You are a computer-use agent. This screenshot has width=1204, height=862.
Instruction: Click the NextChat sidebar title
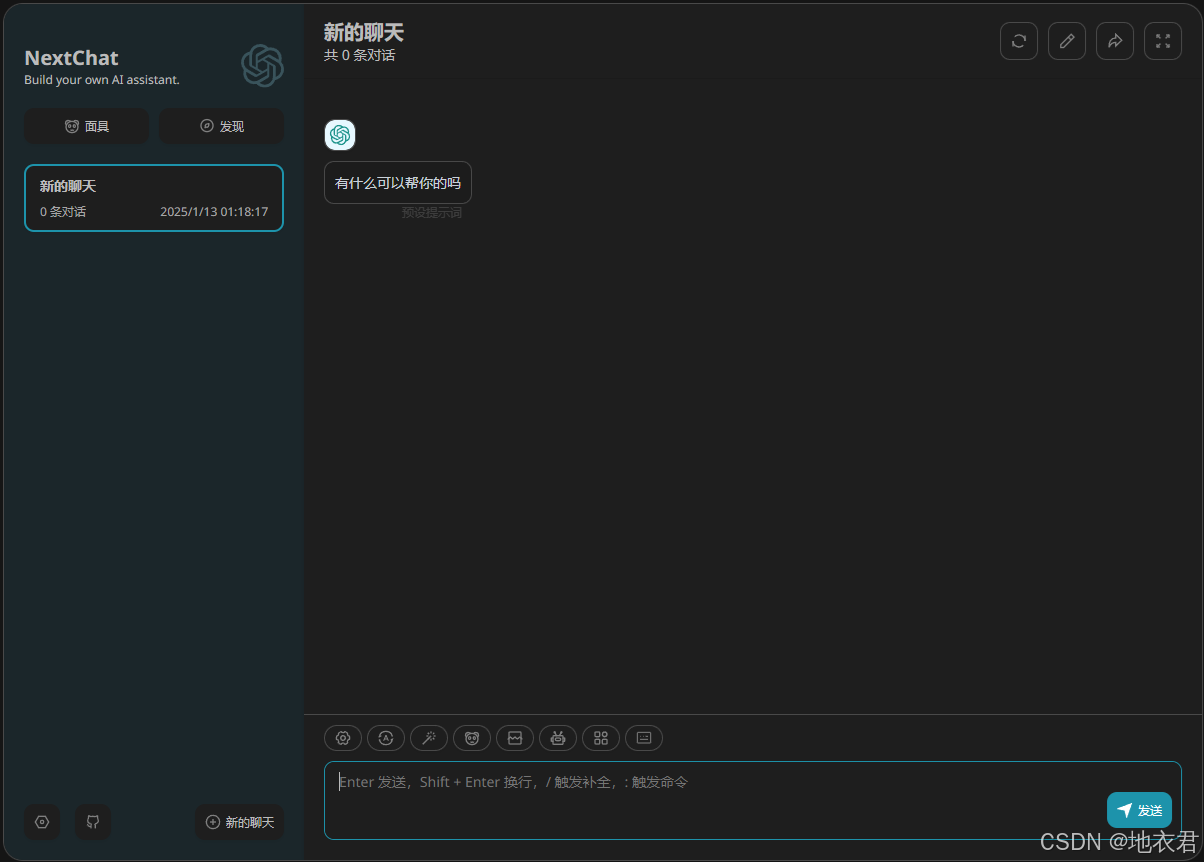tap(71, 58)
